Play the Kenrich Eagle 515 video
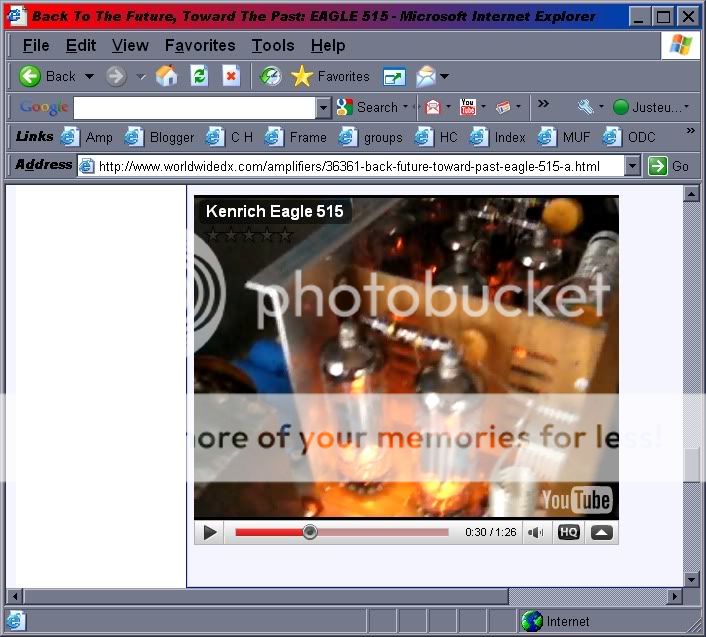This screenshot has width=706, height=637. [x=210, y=532]
